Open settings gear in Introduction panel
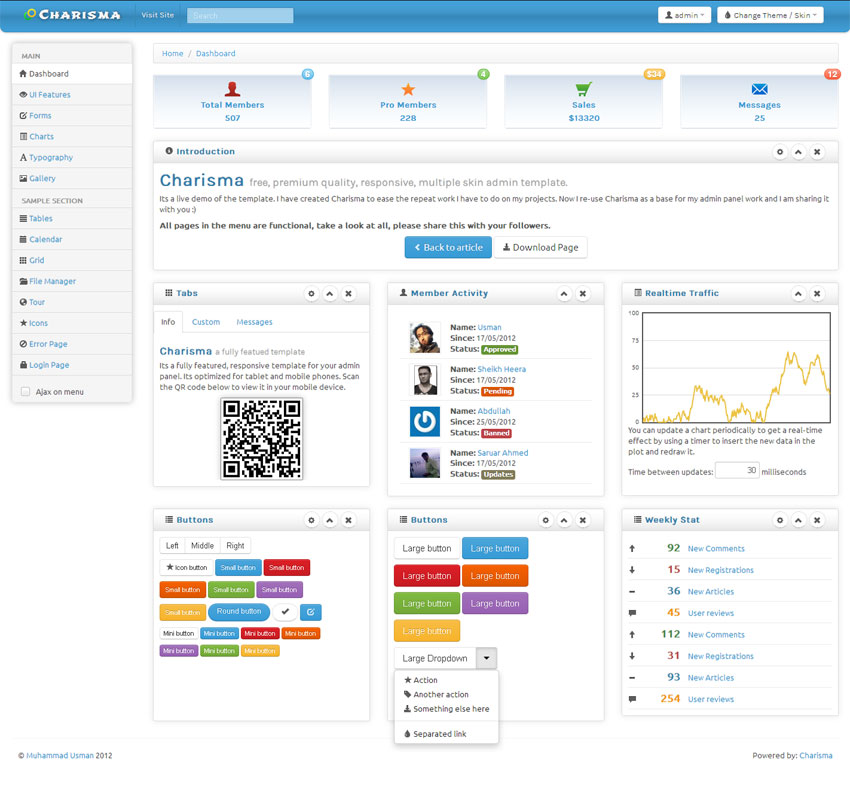850x790 pixels. coord(780,152)
